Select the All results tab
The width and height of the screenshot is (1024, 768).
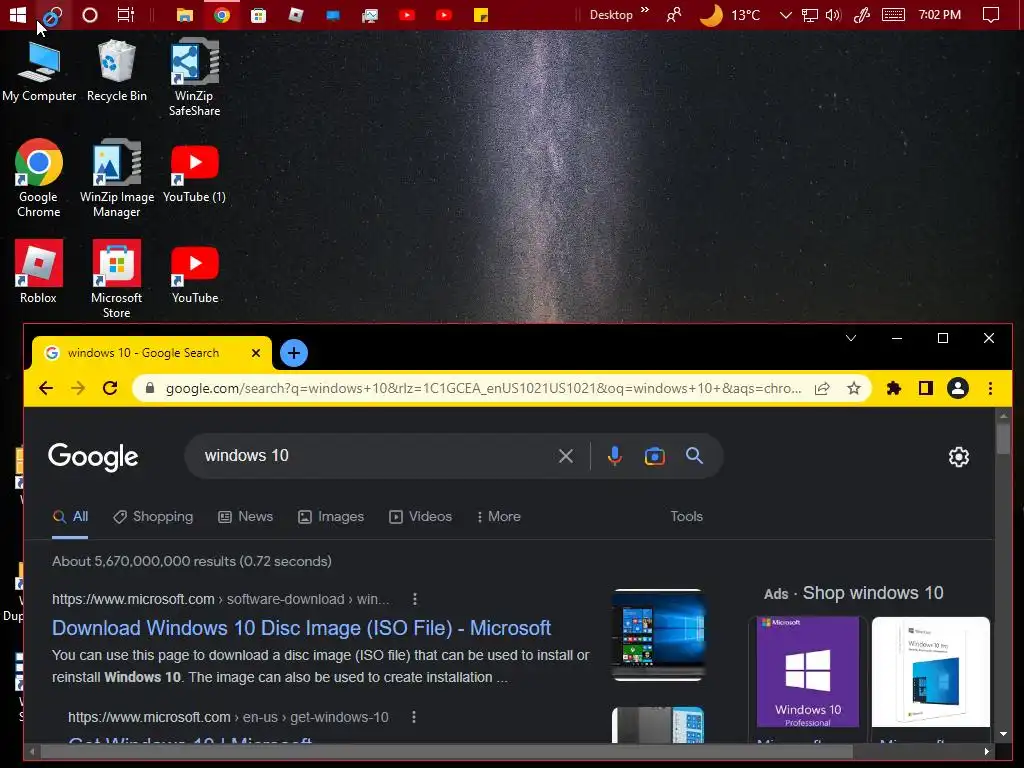coord(71,517)
